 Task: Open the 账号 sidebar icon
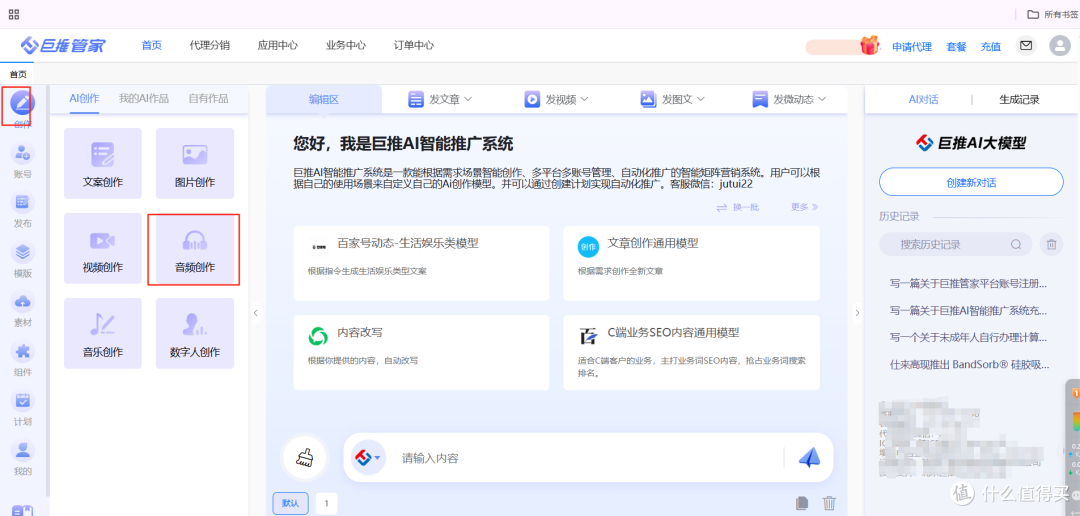[23, 153]
